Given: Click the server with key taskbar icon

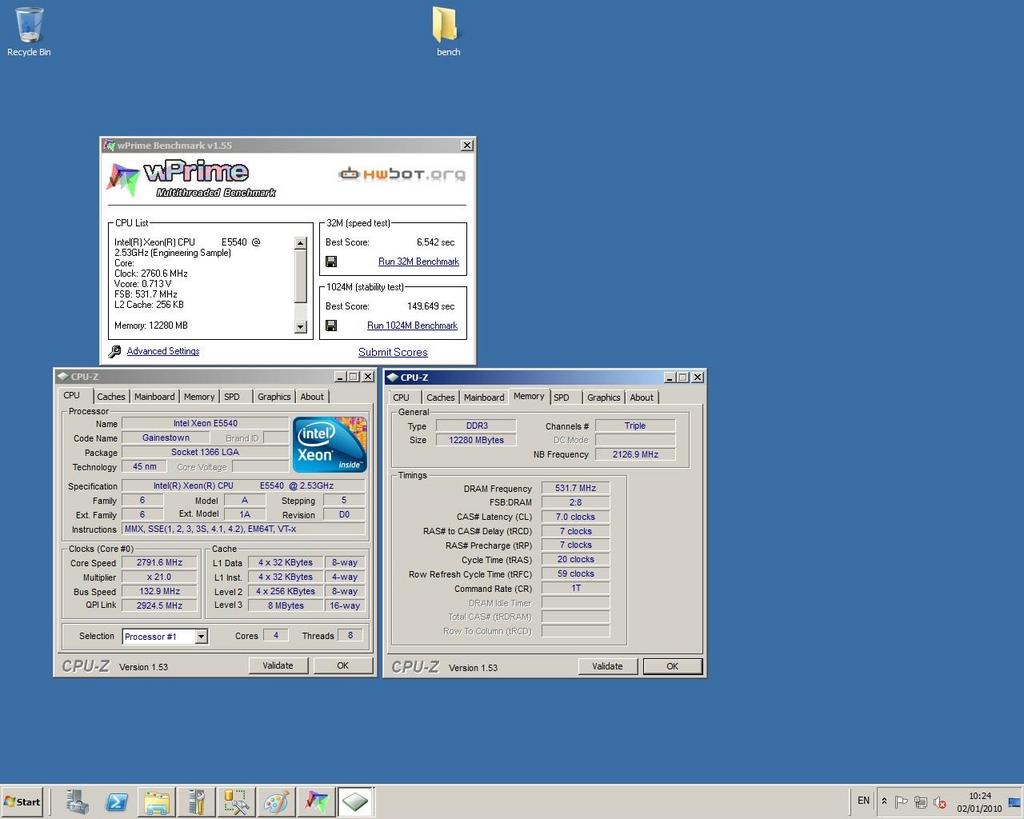Looking at the screenshot, I should coord(197,801).
